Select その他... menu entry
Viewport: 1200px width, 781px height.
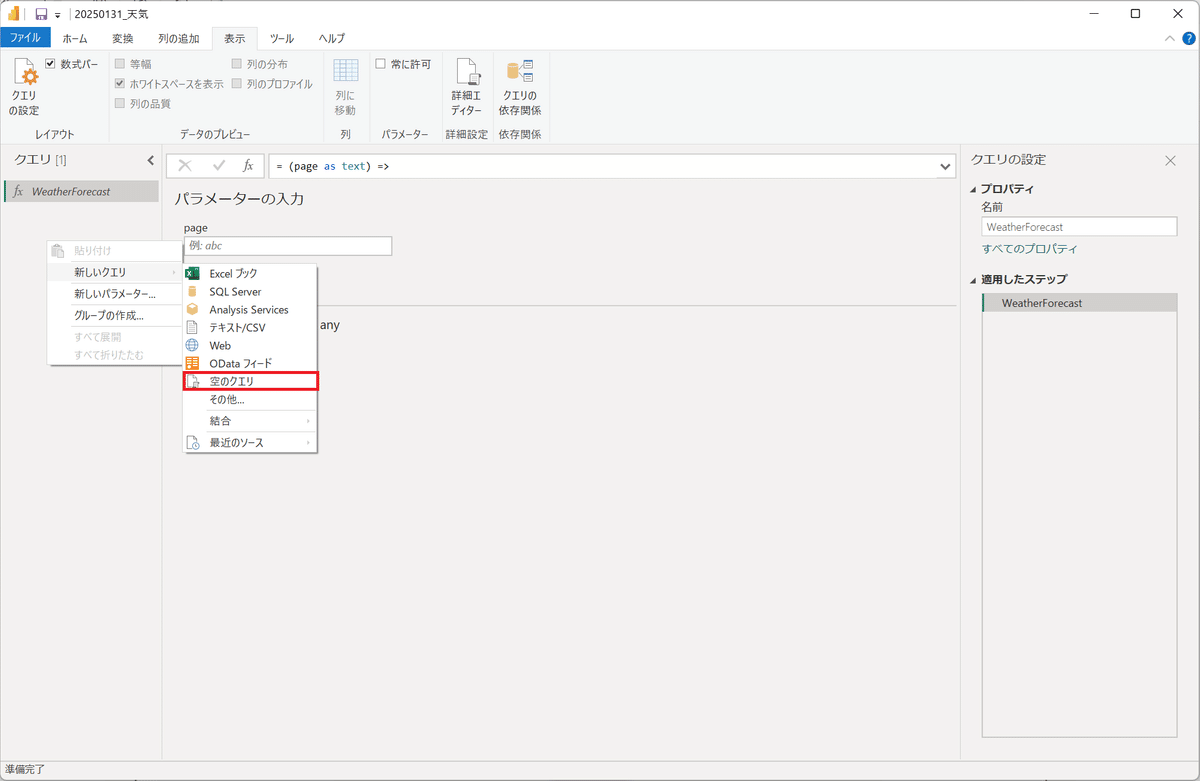(250, 399)
